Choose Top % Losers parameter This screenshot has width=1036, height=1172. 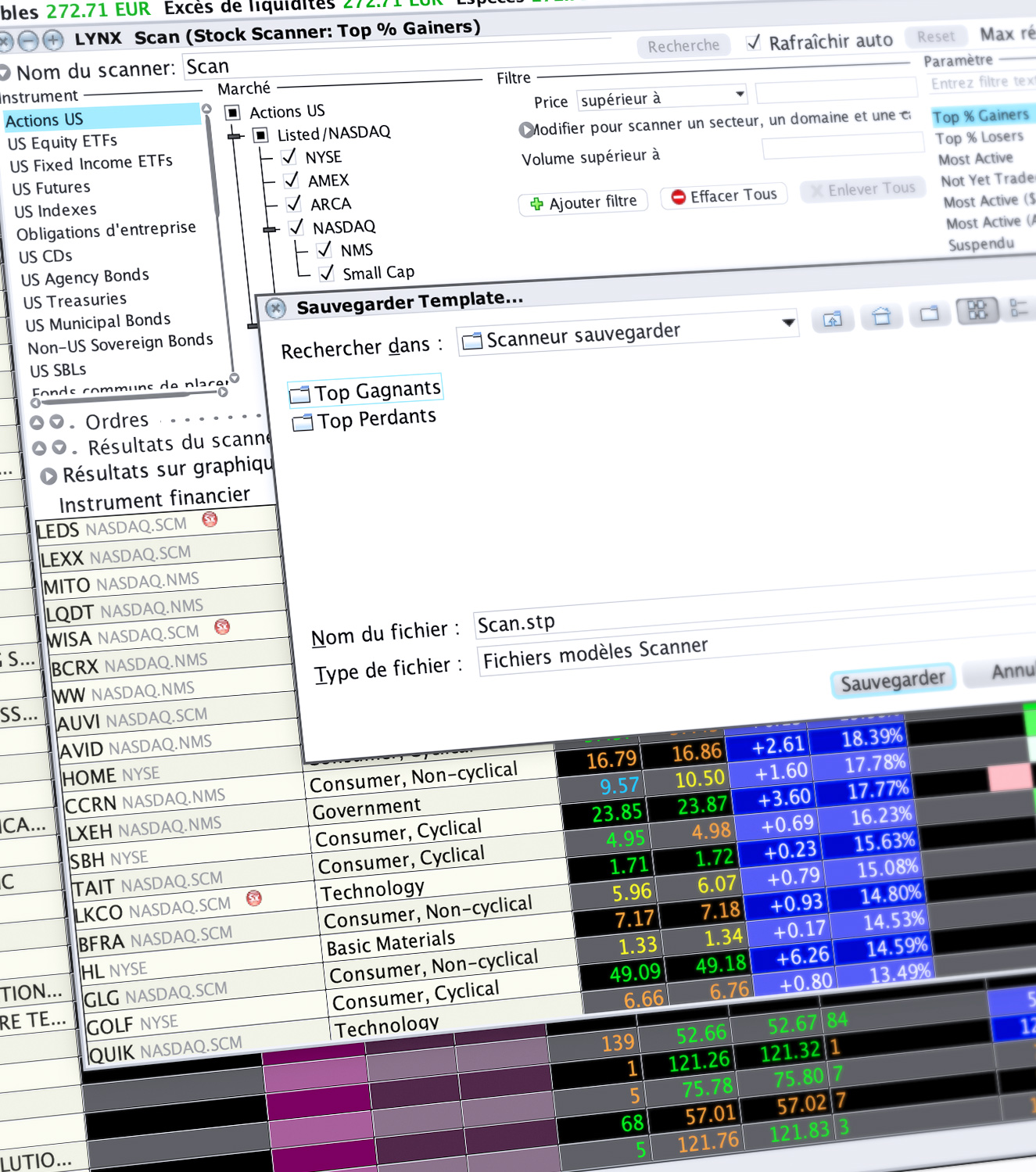(979, 138)
